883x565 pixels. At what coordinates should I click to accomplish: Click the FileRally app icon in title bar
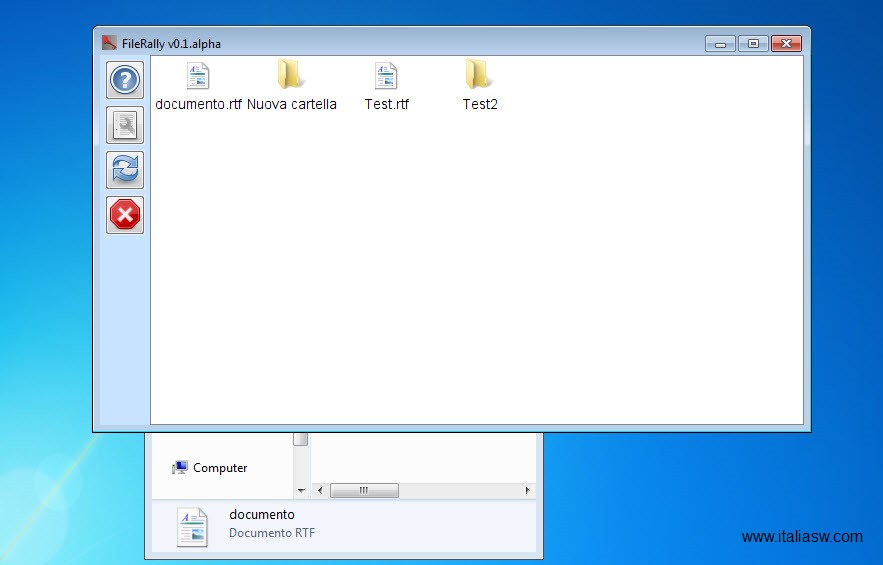(x=109, y=43)
